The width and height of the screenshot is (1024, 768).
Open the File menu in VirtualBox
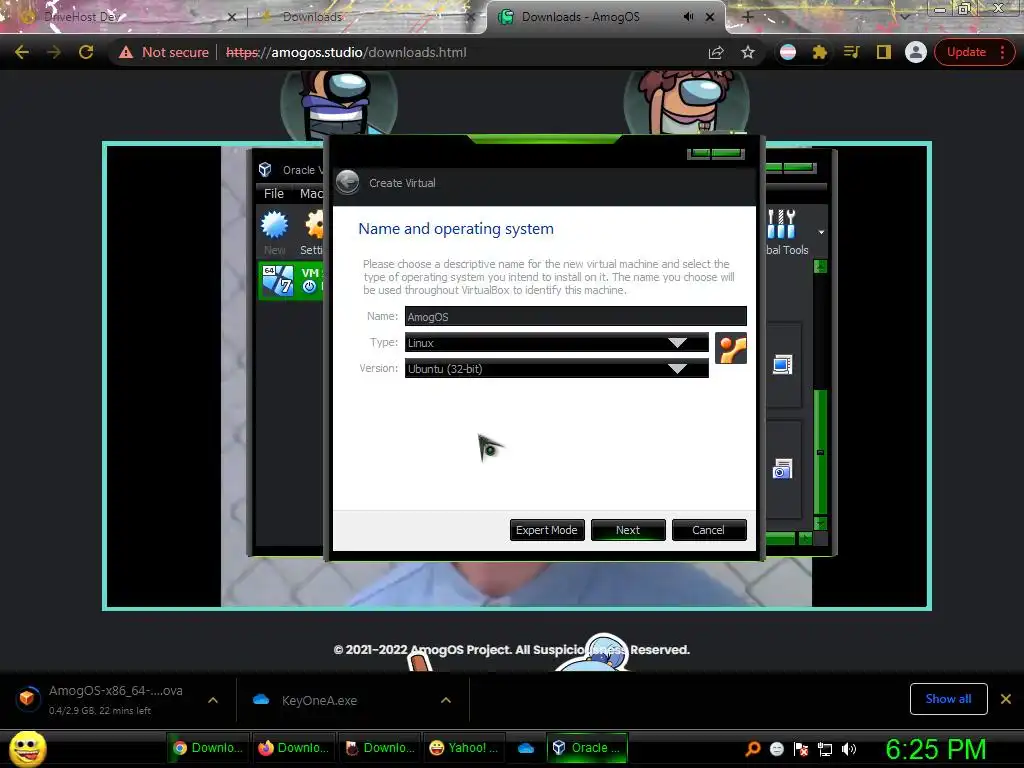pos(274,193)
